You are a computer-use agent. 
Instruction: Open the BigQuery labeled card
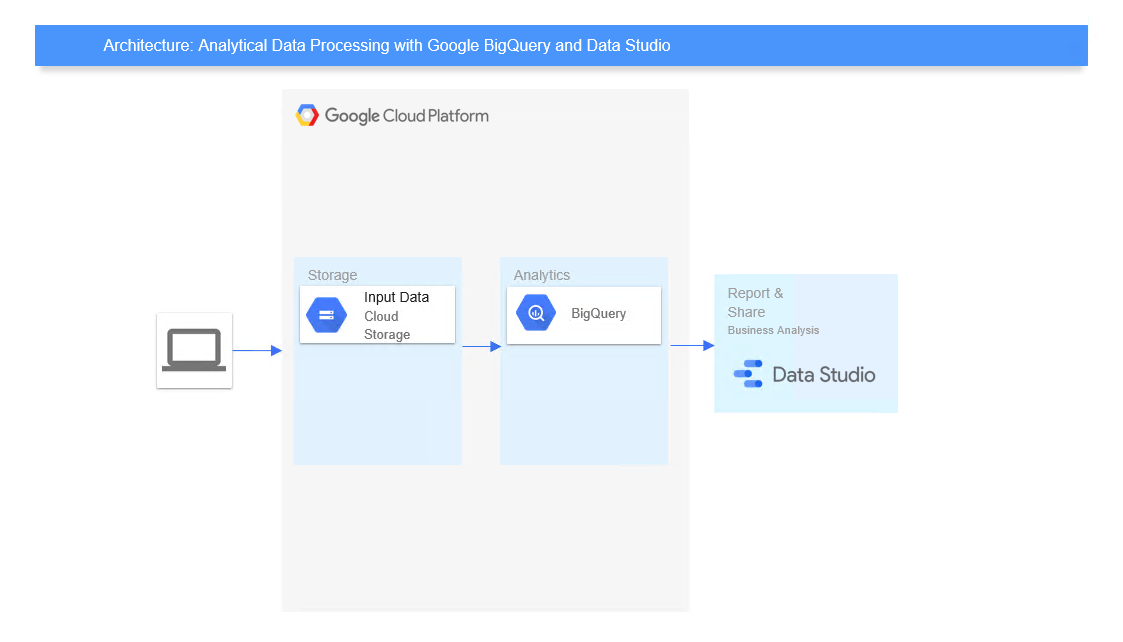584,313
